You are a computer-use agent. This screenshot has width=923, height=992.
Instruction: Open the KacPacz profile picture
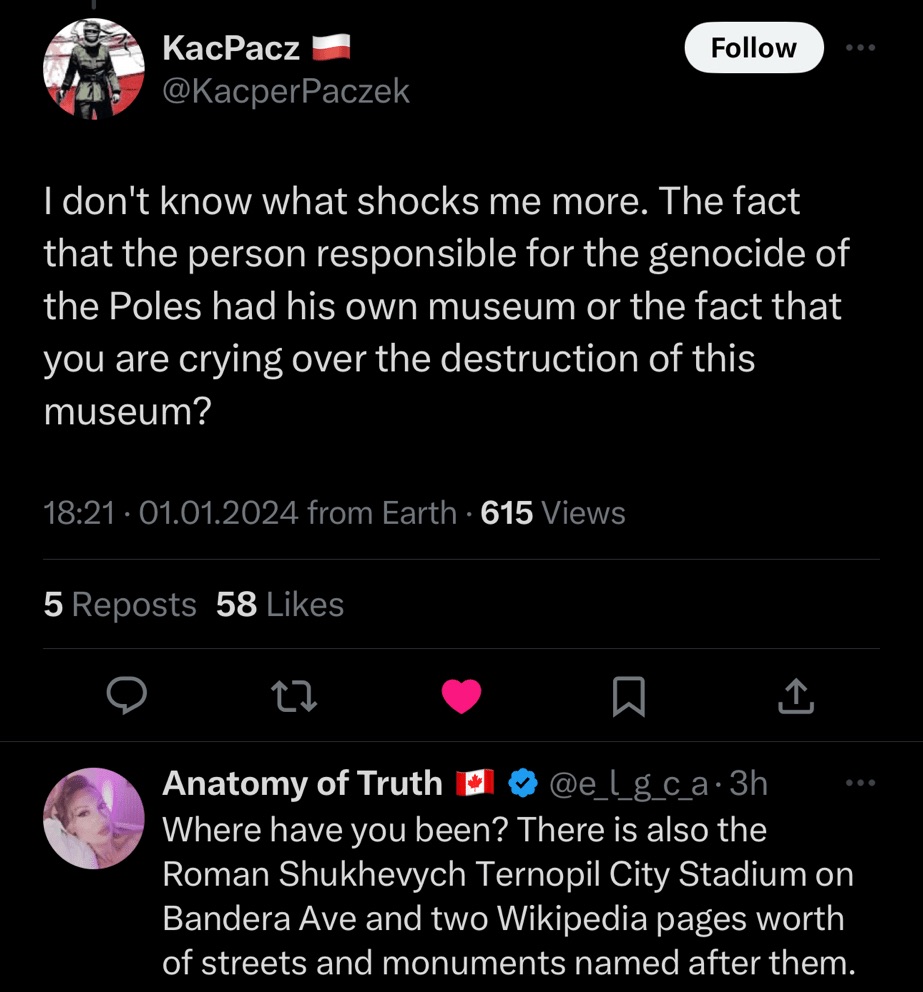click(94, 69)
